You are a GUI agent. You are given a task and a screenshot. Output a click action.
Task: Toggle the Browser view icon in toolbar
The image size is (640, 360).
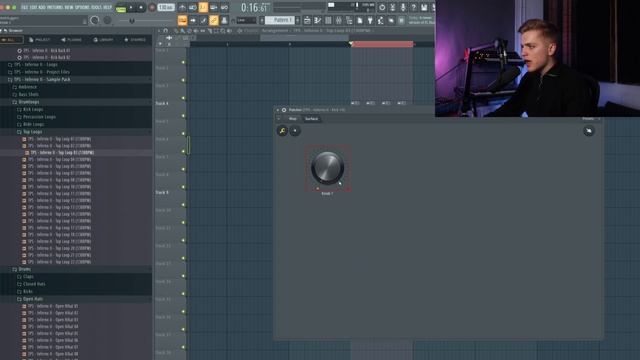(349, 20)
